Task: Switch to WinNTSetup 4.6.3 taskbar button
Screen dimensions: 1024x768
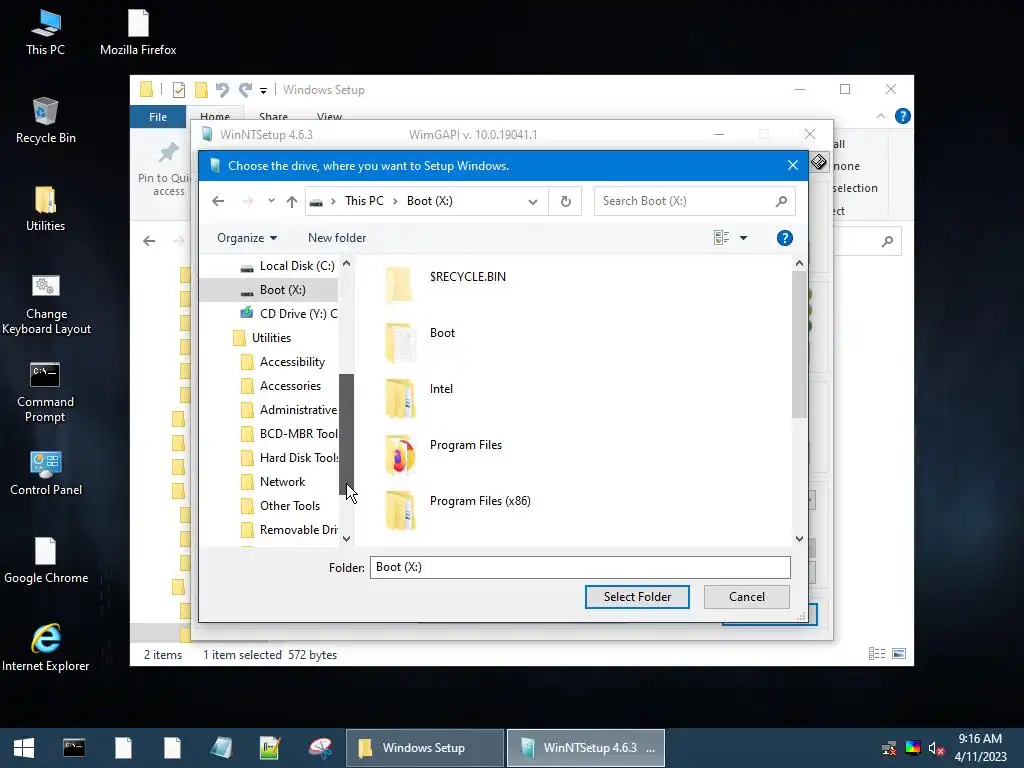Action: (x=586, y=748)
